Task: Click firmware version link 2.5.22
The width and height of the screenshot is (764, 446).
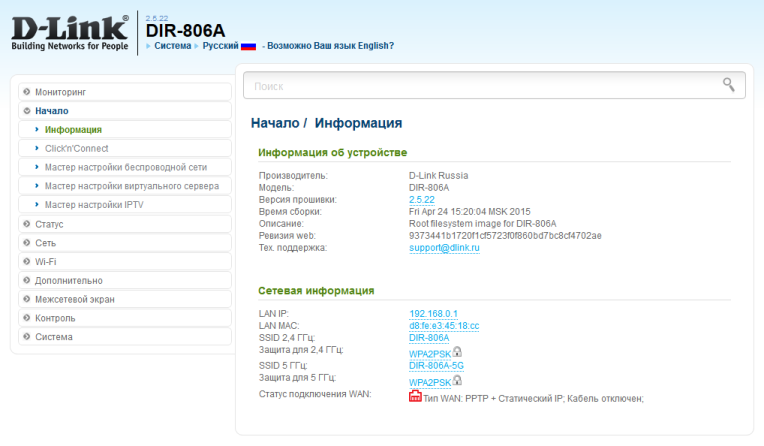Action: (x=421, y=200)
